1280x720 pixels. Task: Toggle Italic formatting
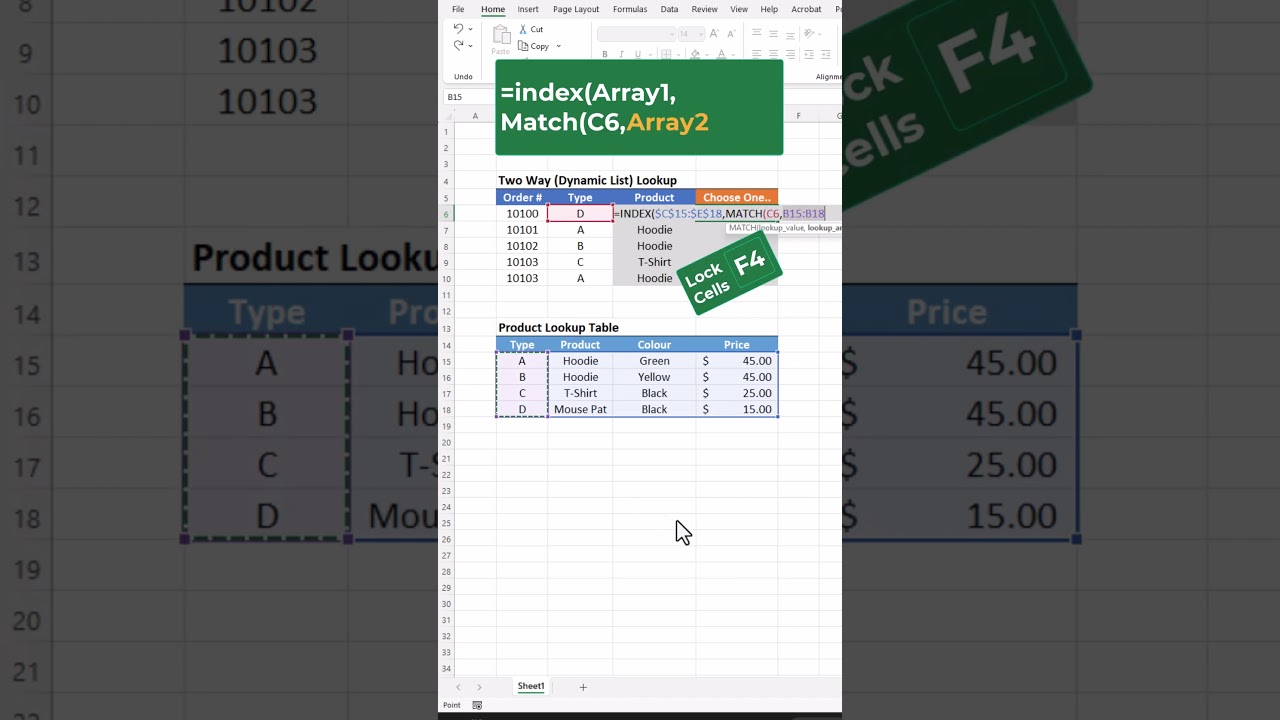pos(621,54)
